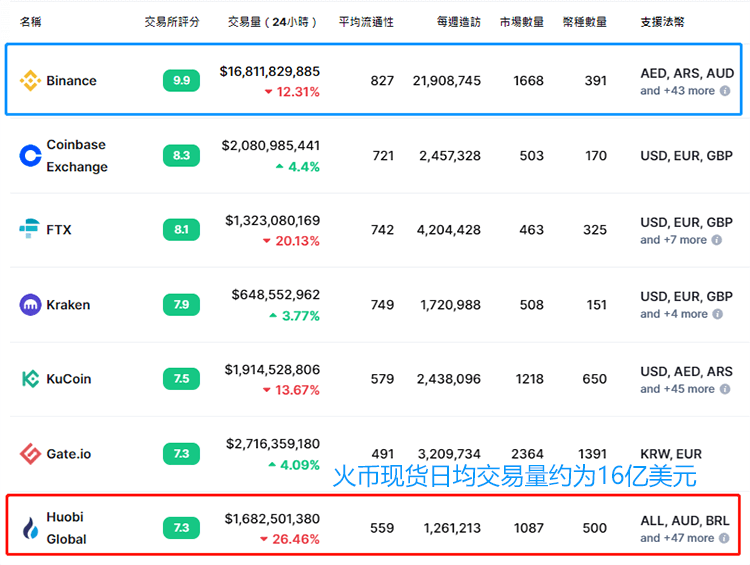Click KuCoin coin count 650

[595, 379]
